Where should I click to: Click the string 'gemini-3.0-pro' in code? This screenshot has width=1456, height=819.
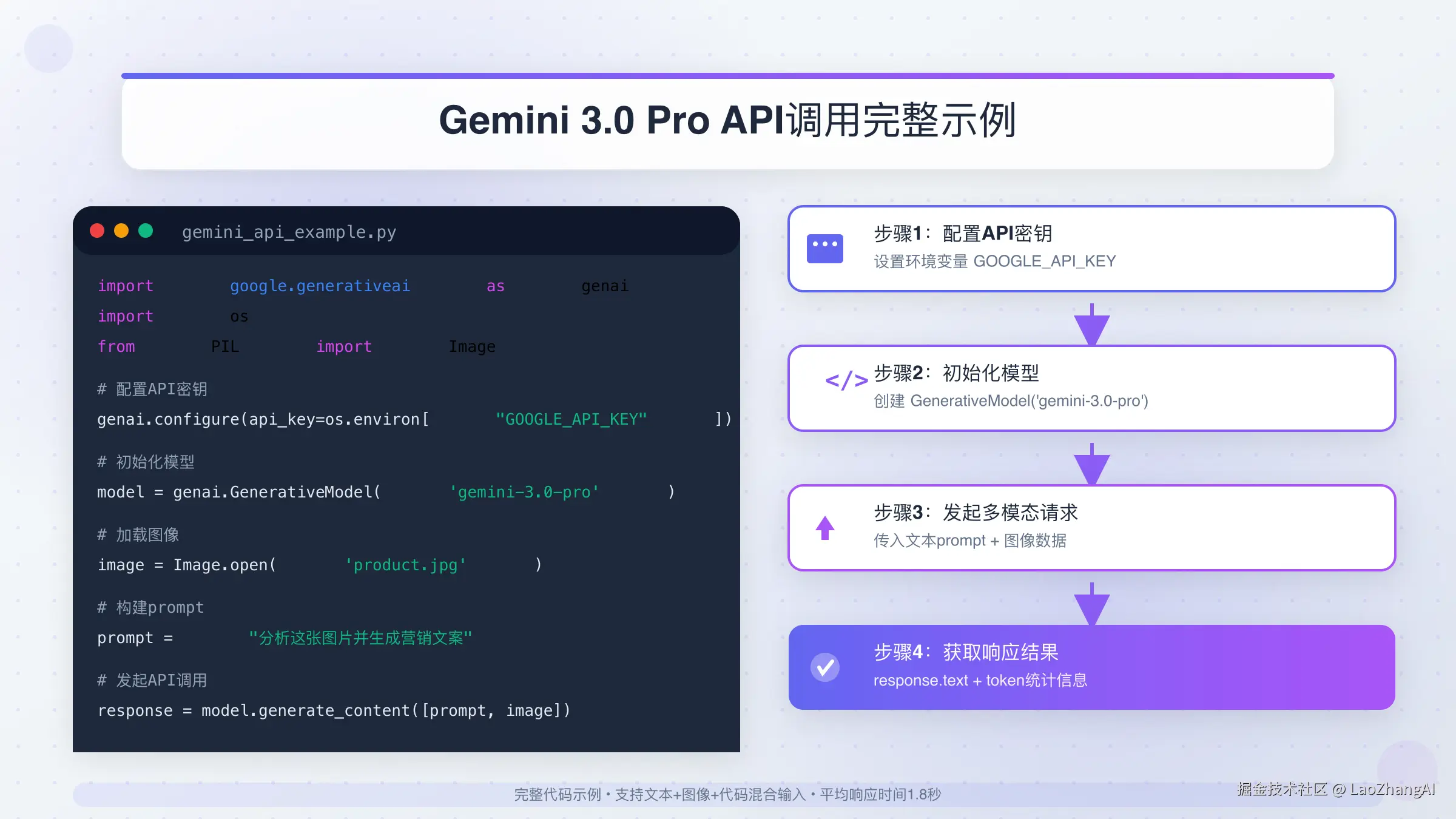[524, 492]
